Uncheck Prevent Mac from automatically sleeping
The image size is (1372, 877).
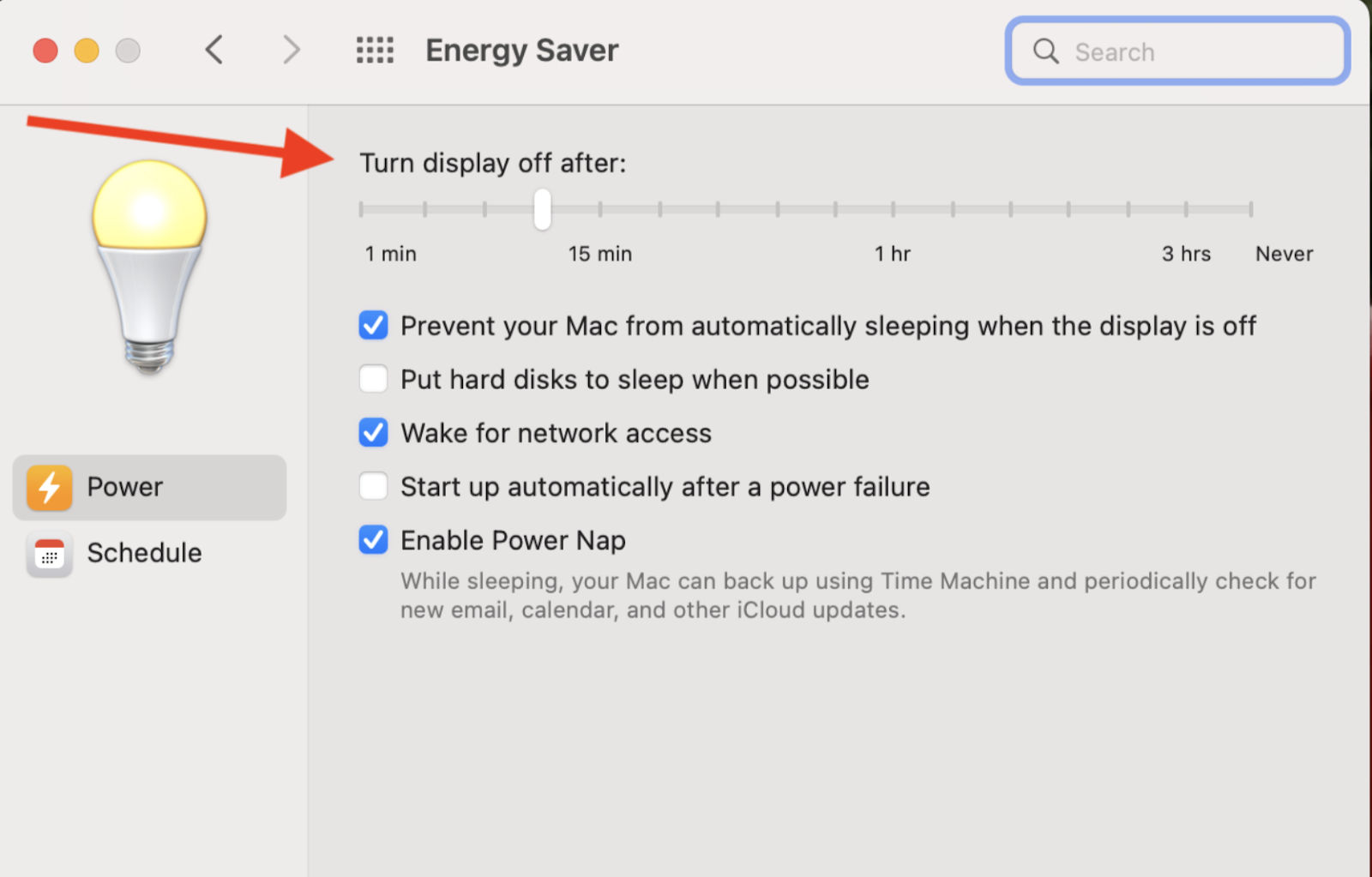tap(373, 326)
